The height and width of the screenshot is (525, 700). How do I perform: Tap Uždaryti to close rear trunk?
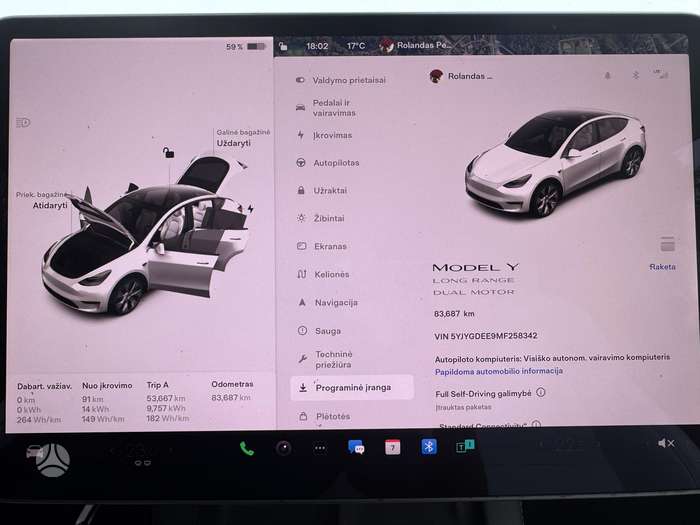pos(234,143)
